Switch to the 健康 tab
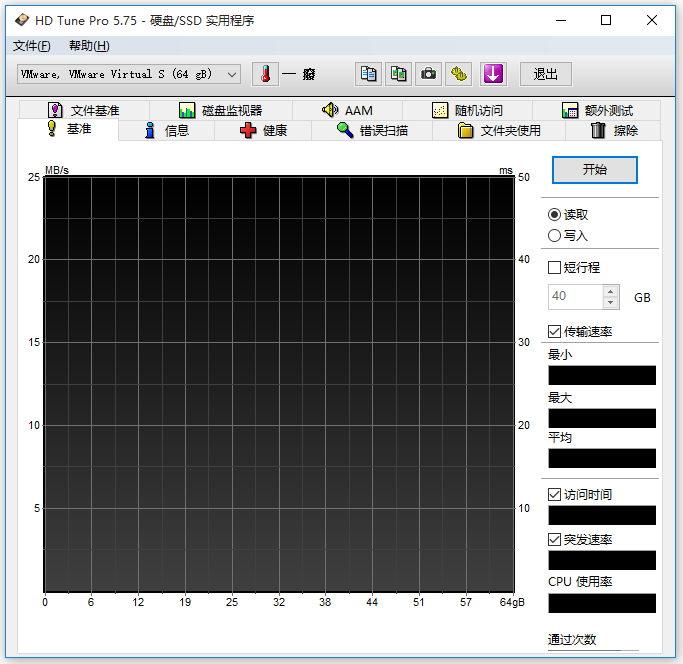 263,130
